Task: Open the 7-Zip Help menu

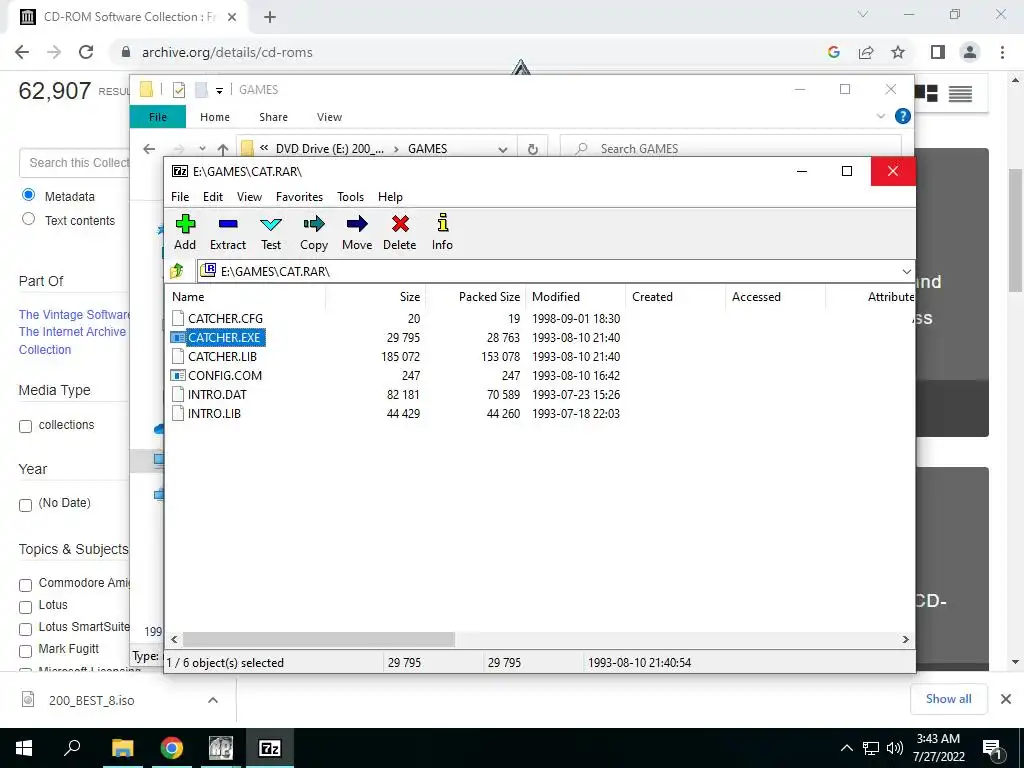Action: point(390,197)
